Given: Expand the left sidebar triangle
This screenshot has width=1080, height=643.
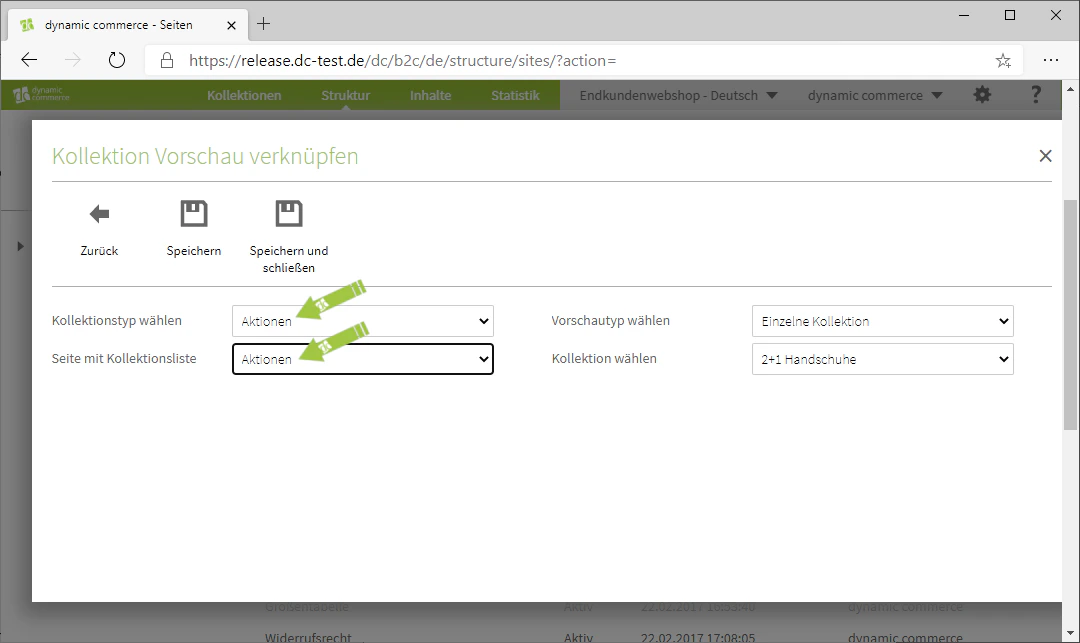Looking at the screenshot, I should point(20,246).
